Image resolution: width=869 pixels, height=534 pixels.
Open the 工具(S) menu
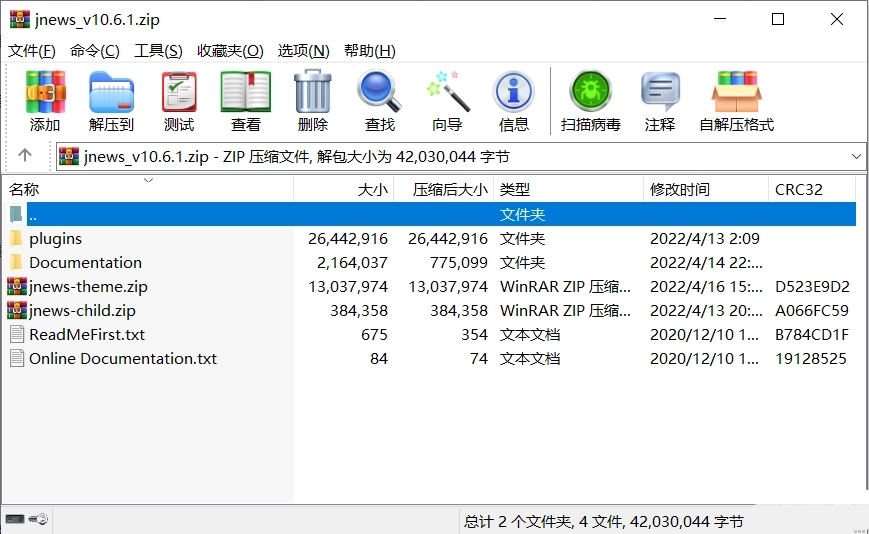[158, 51]
